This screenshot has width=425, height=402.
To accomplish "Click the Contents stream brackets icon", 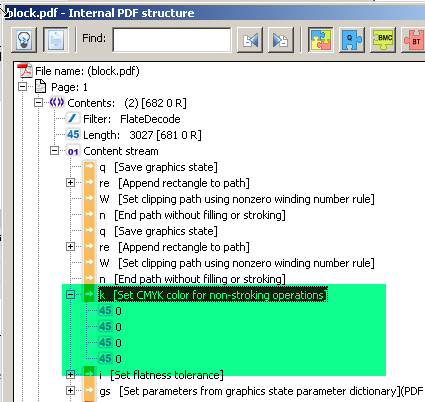I will pyautogui.click(x=57, y=102).
